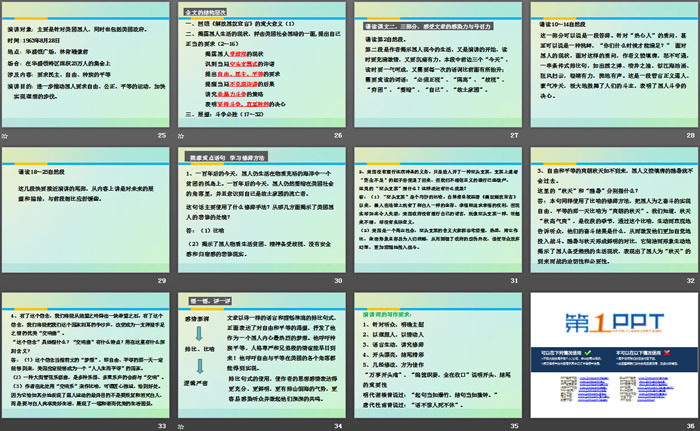Click slide number 31 label
Viewport: 700px width, 431px height.
click(x=514, y=280)
